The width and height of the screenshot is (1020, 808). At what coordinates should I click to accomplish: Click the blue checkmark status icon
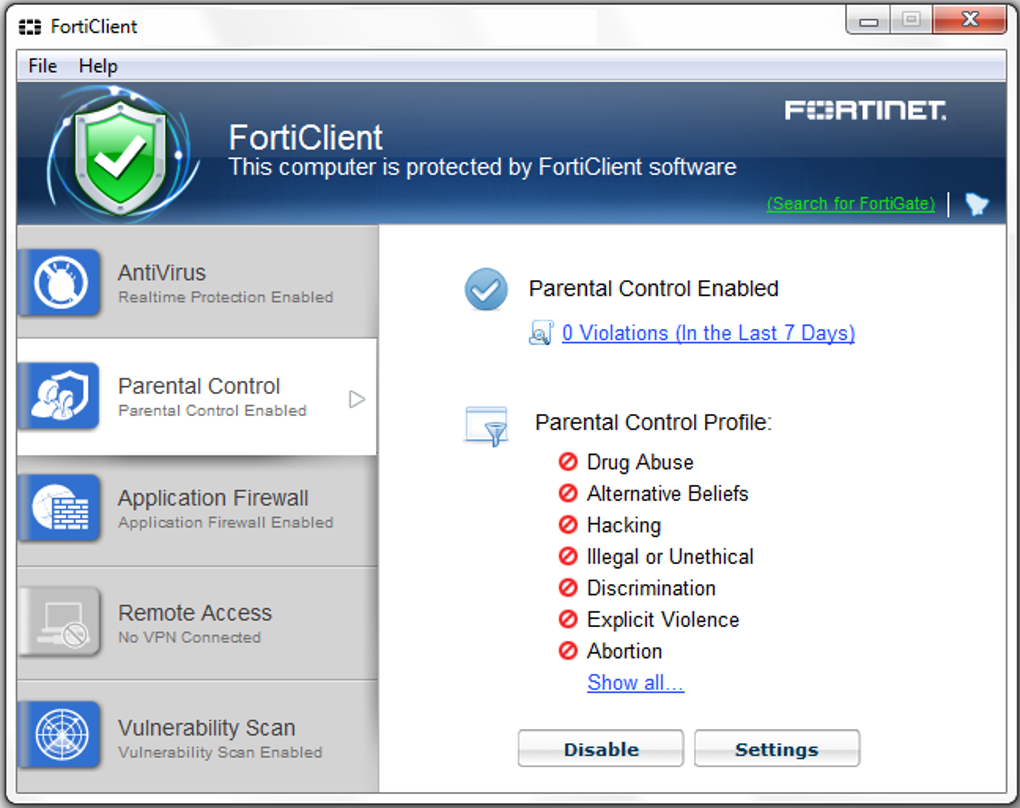[486, 290]
